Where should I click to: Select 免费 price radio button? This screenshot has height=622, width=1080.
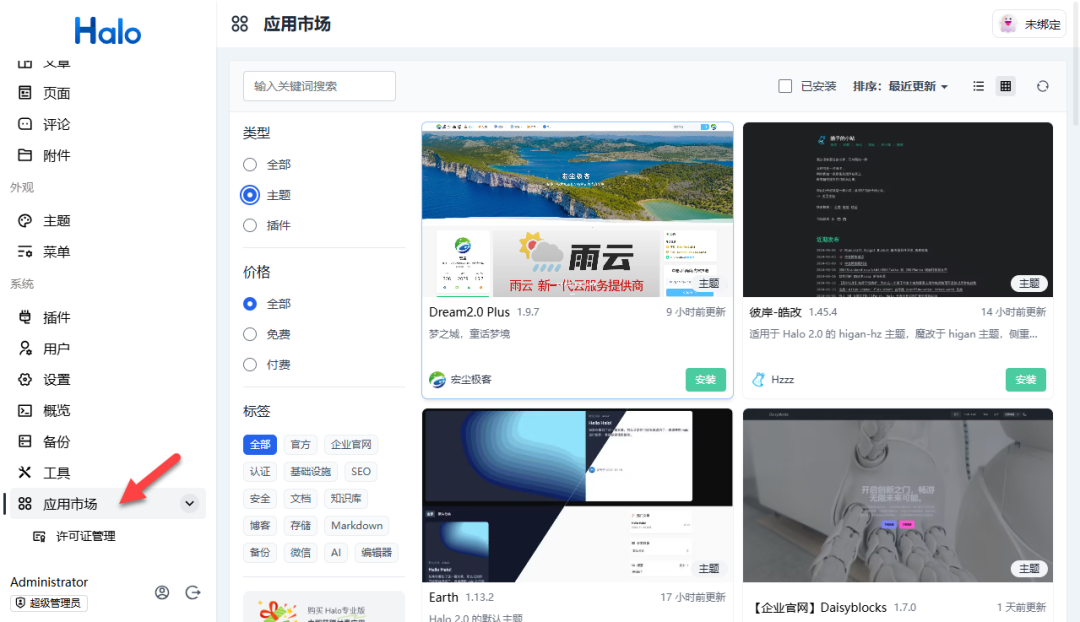250,334
